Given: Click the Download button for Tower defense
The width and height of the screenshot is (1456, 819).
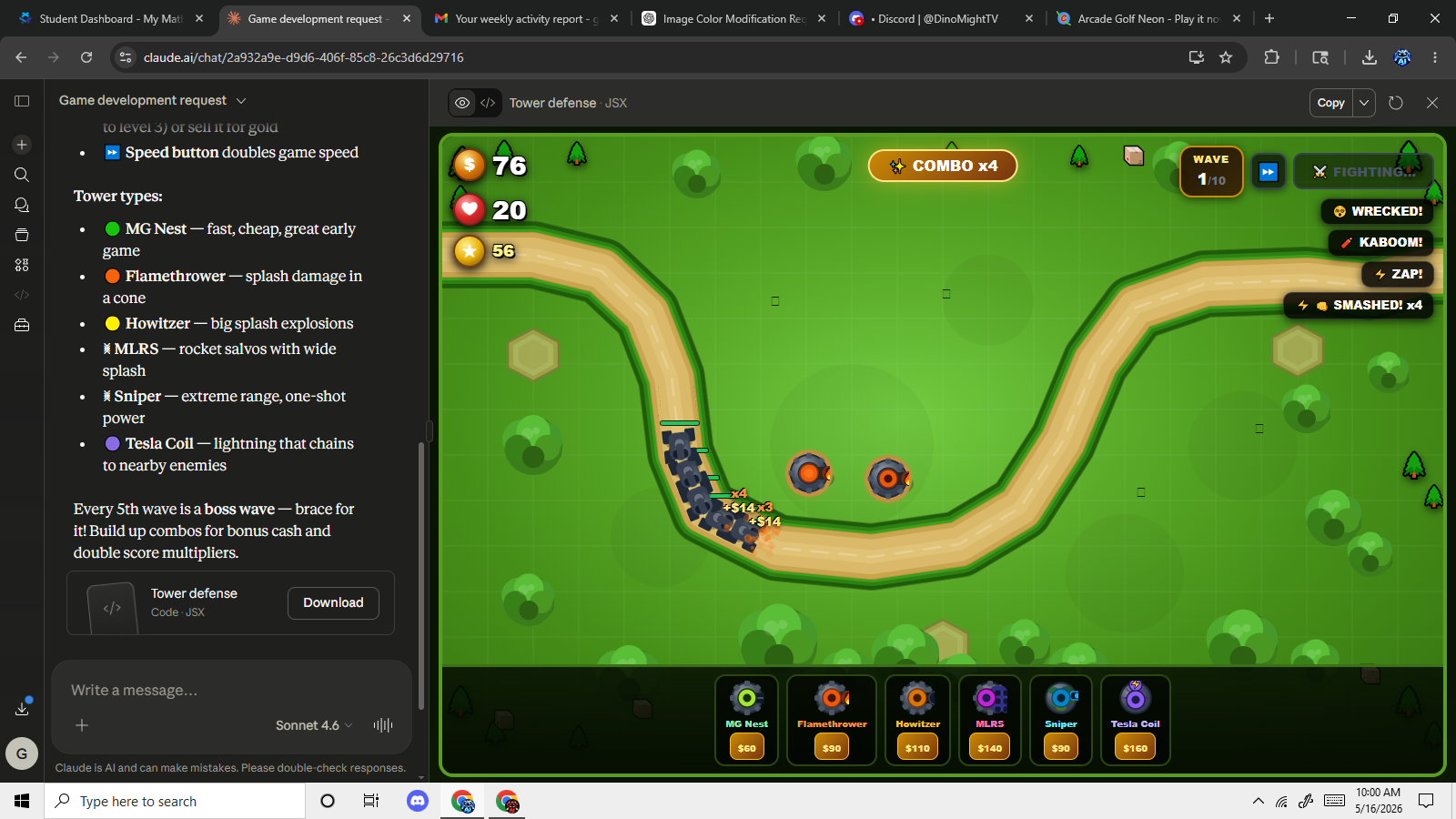Looking at the screenshot, I should (x=333, y=602).
